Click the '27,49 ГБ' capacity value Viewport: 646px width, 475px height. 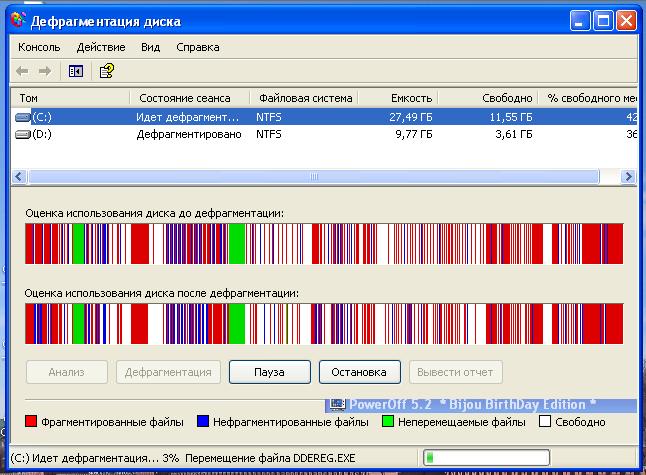(411, 117)
